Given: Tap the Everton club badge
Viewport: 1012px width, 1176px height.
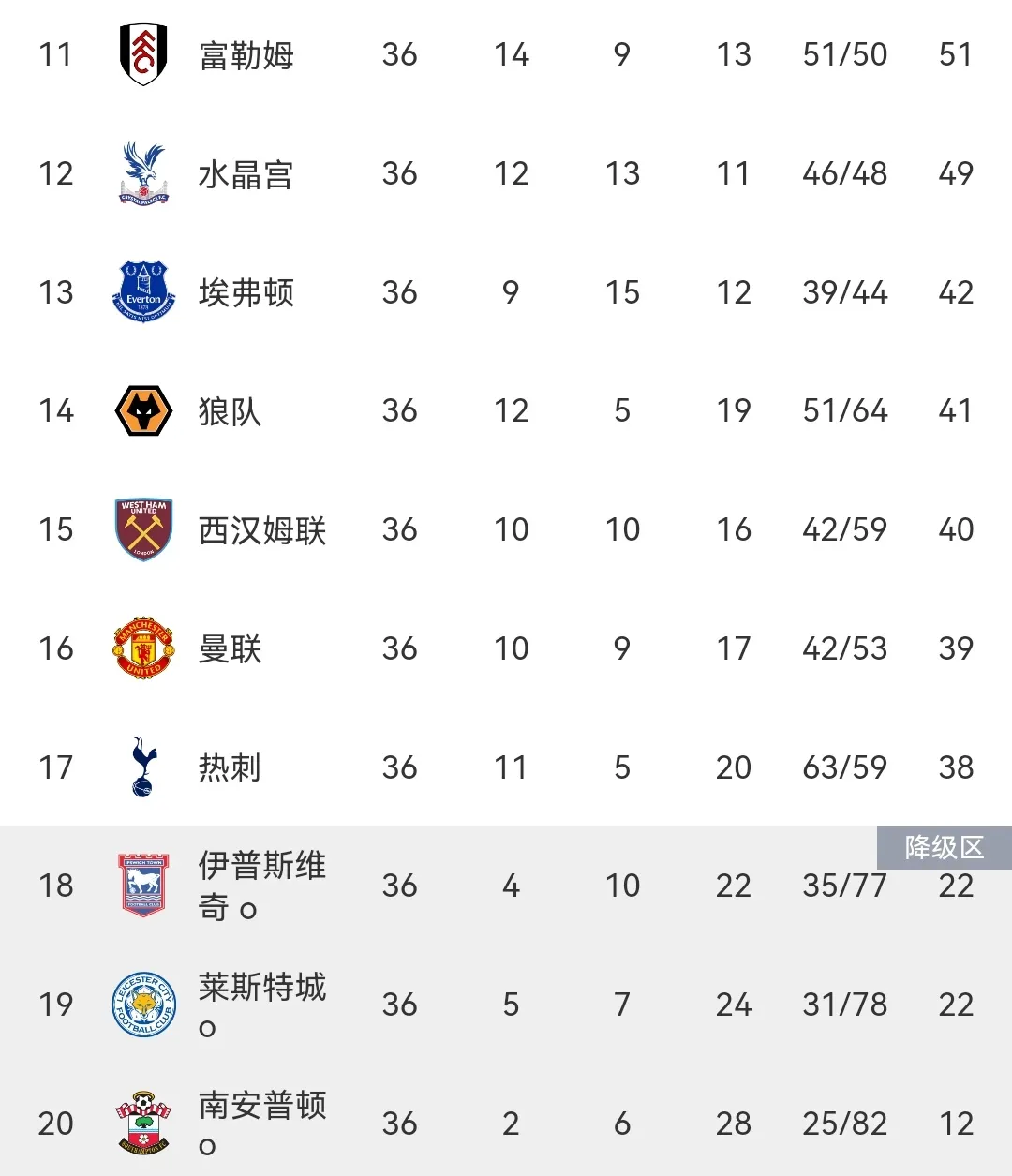Looking at the screenshot, I should click(143, 292).
